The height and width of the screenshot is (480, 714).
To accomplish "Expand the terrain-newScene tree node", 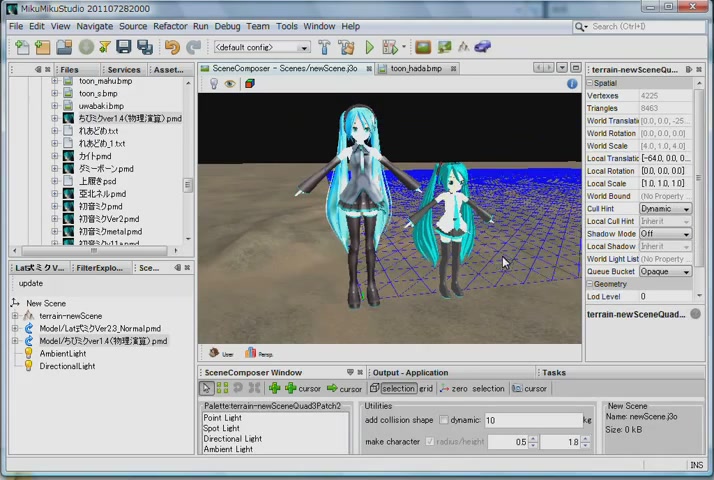I will click(15, 316).
